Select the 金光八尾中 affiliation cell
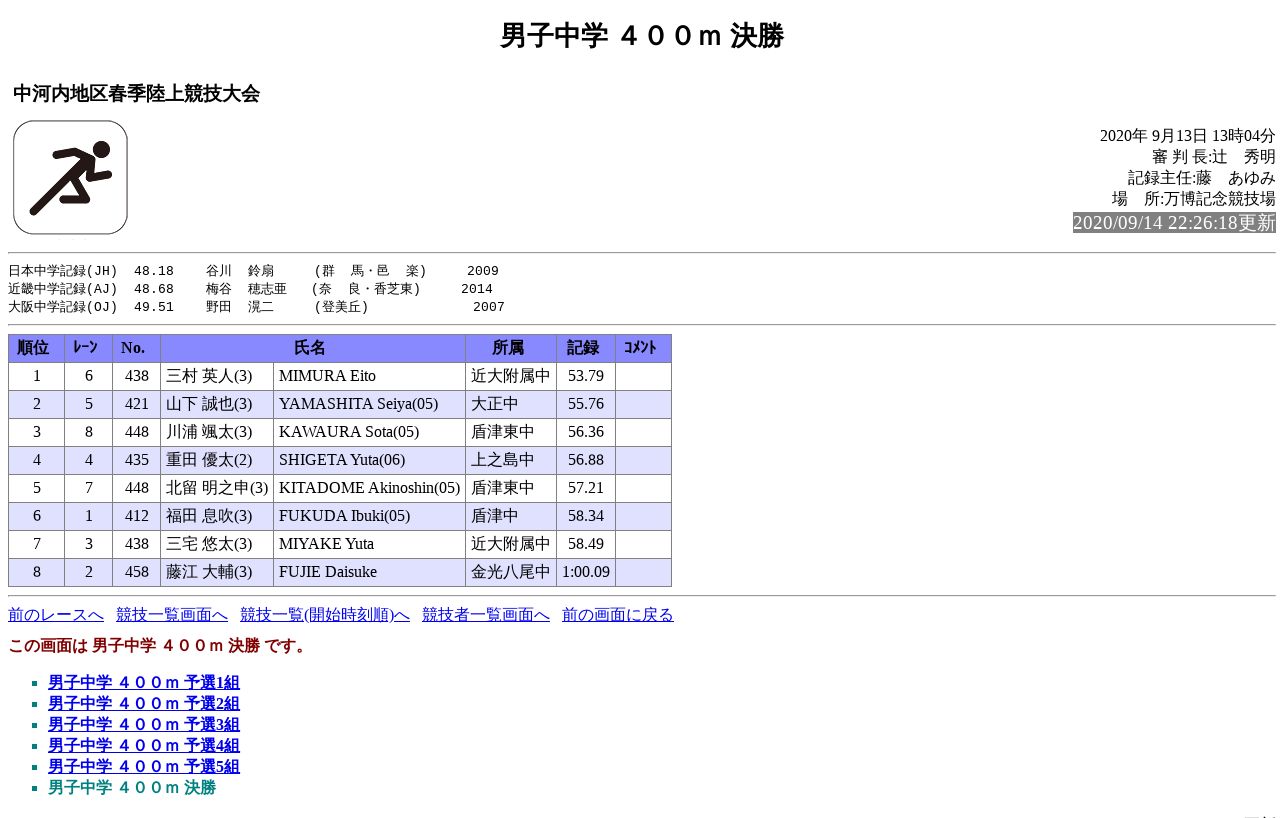The image size is (1284, 818). tap(511, 572)
